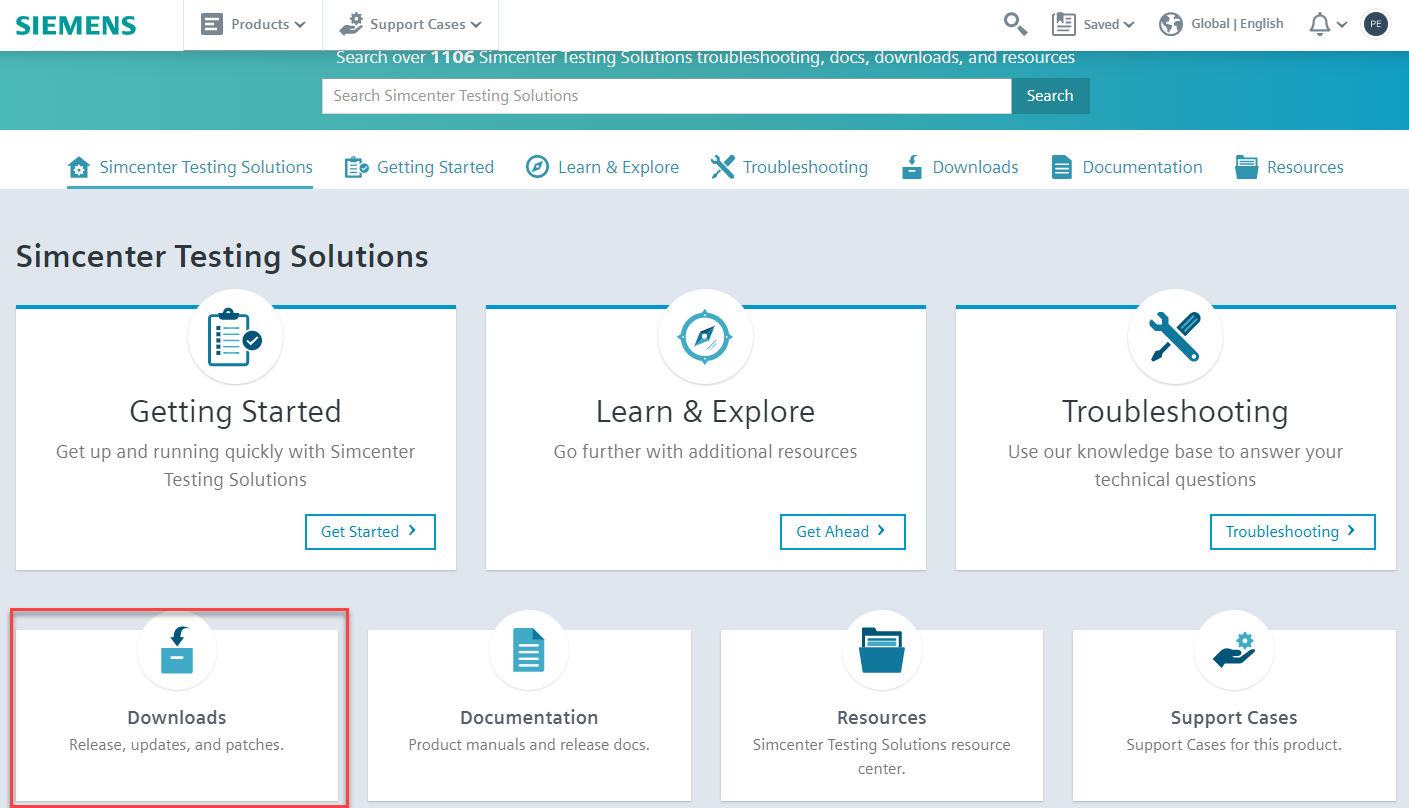
Task: Expand the chevron next to notification bell
Action: click(1342, 25)
